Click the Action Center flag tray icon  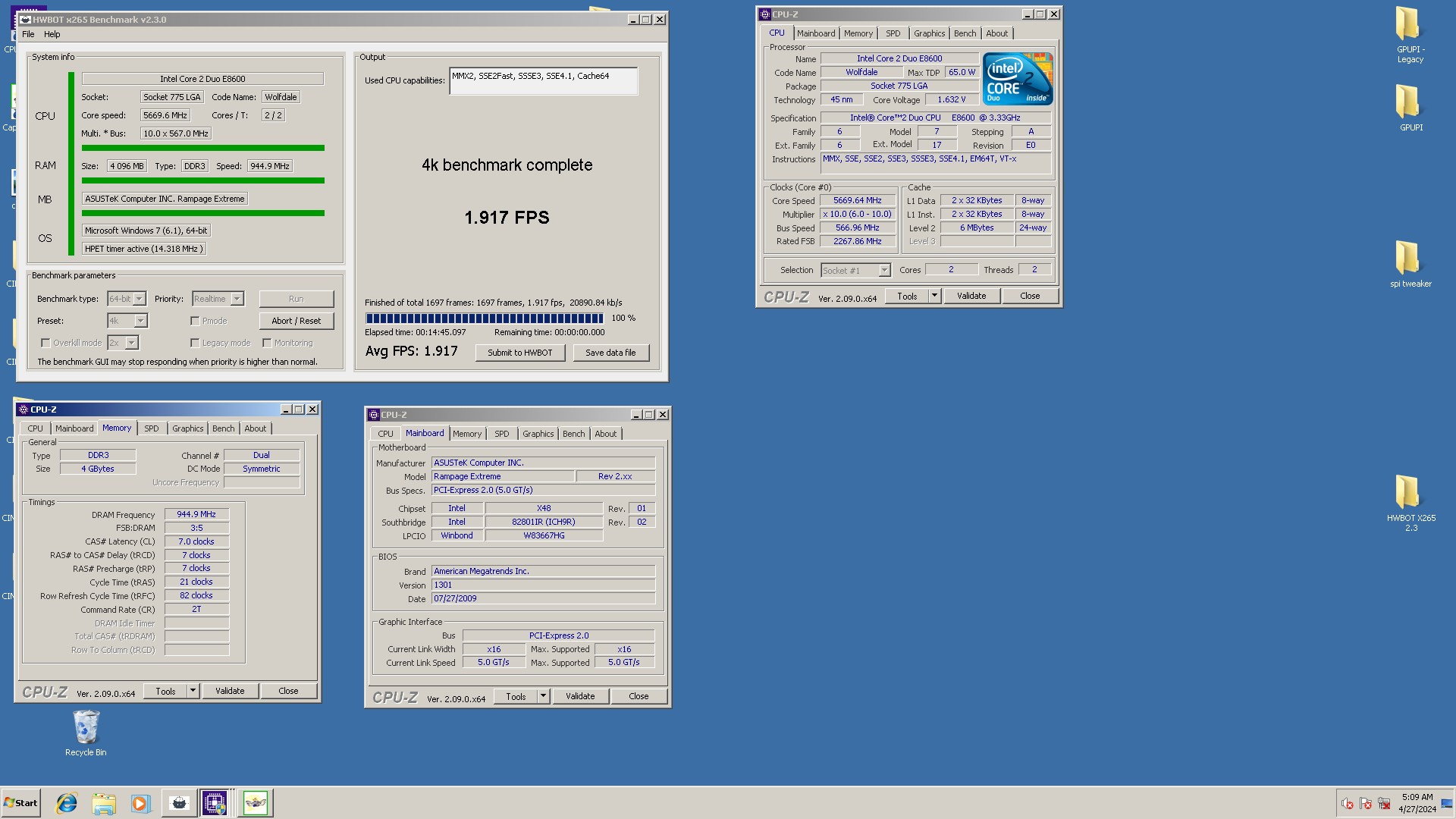coord(1366,803)
